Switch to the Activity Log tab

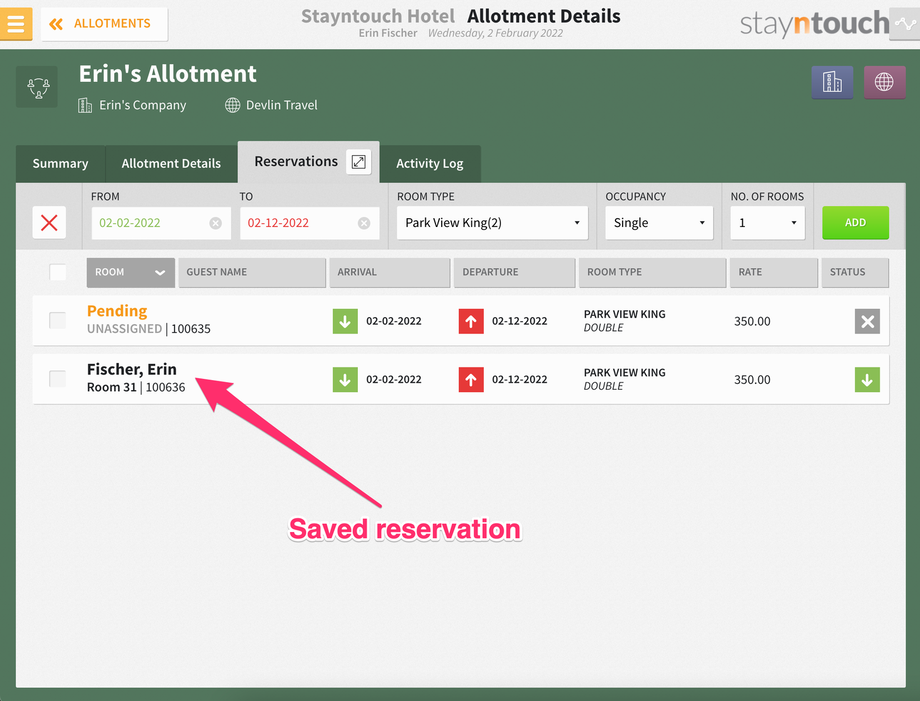tap(430, 164)
